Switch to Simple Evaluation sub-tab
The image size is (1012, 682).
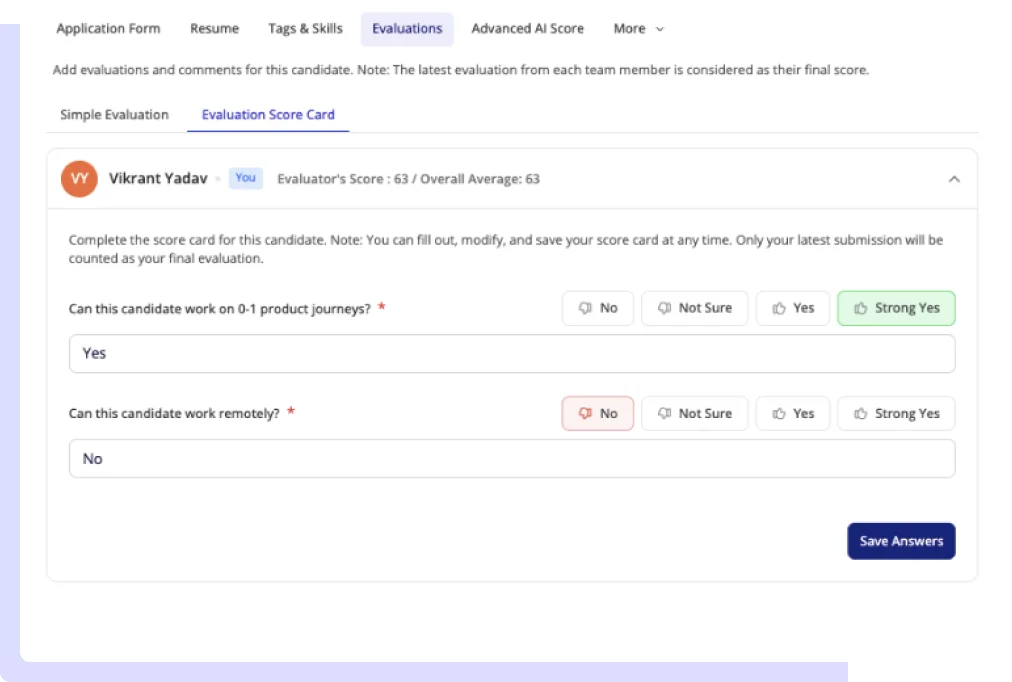[114, 115]
